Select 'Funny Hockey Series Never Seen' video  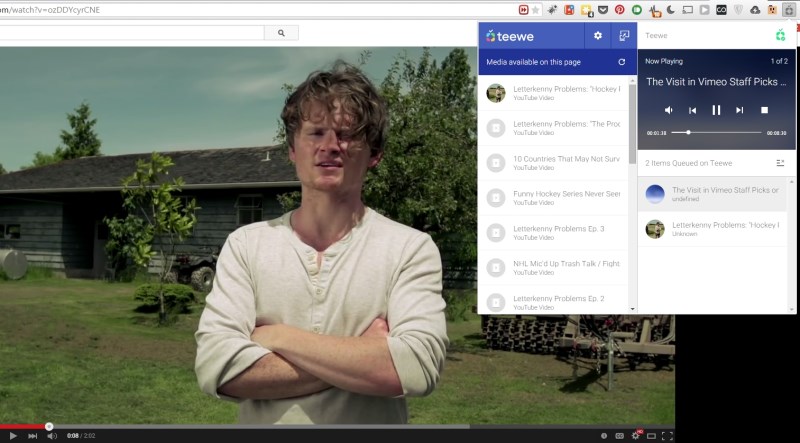(566, 197)
